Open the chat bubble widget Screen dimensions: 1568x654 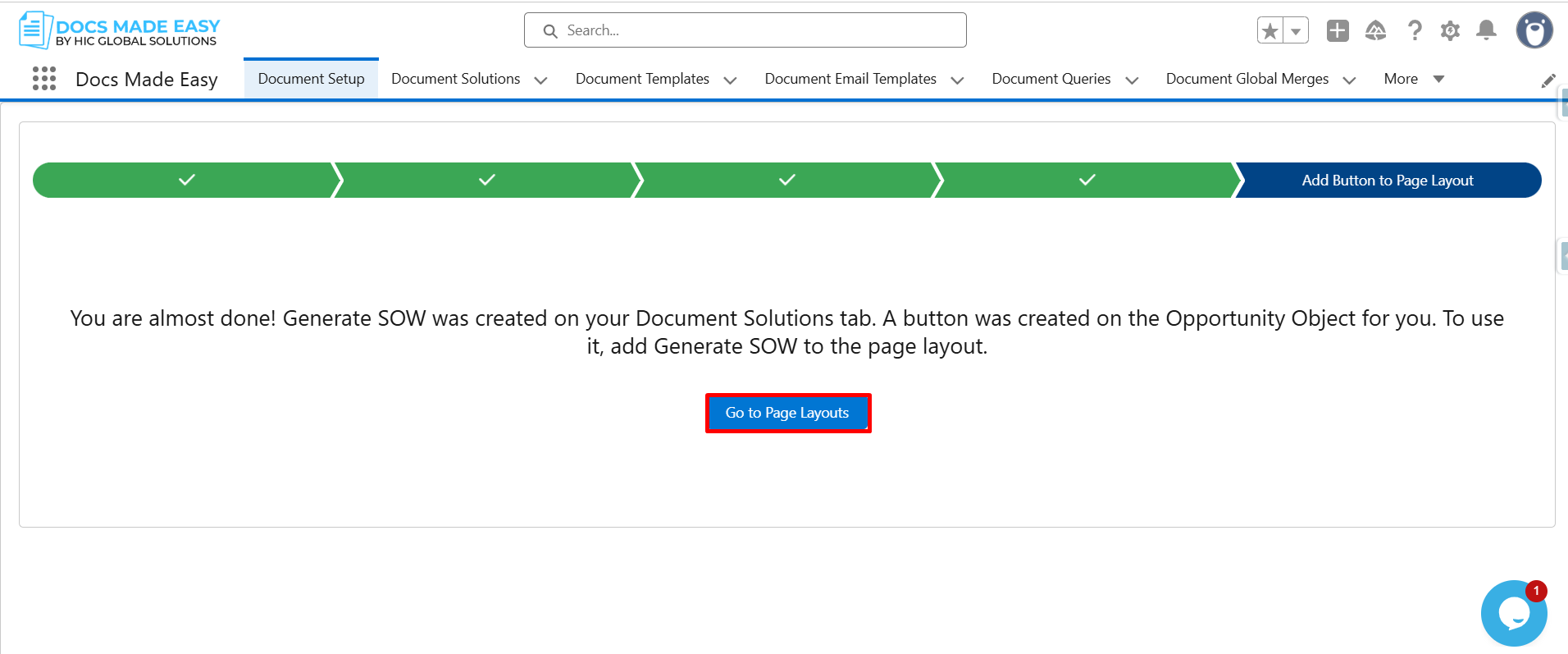coord(1514,613)
